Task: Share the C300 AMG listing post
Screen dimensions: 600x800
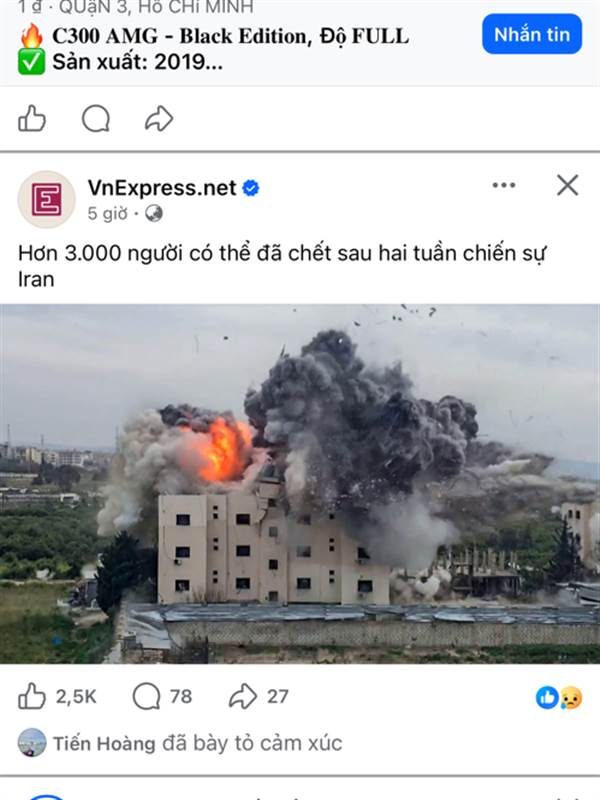Action: click(x=159, y=118)
